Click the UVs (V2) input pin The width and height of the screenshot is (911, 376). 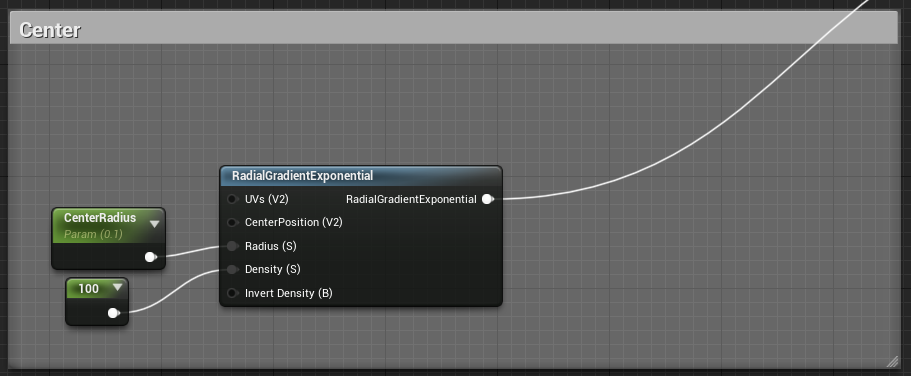[x=232, y=199]
